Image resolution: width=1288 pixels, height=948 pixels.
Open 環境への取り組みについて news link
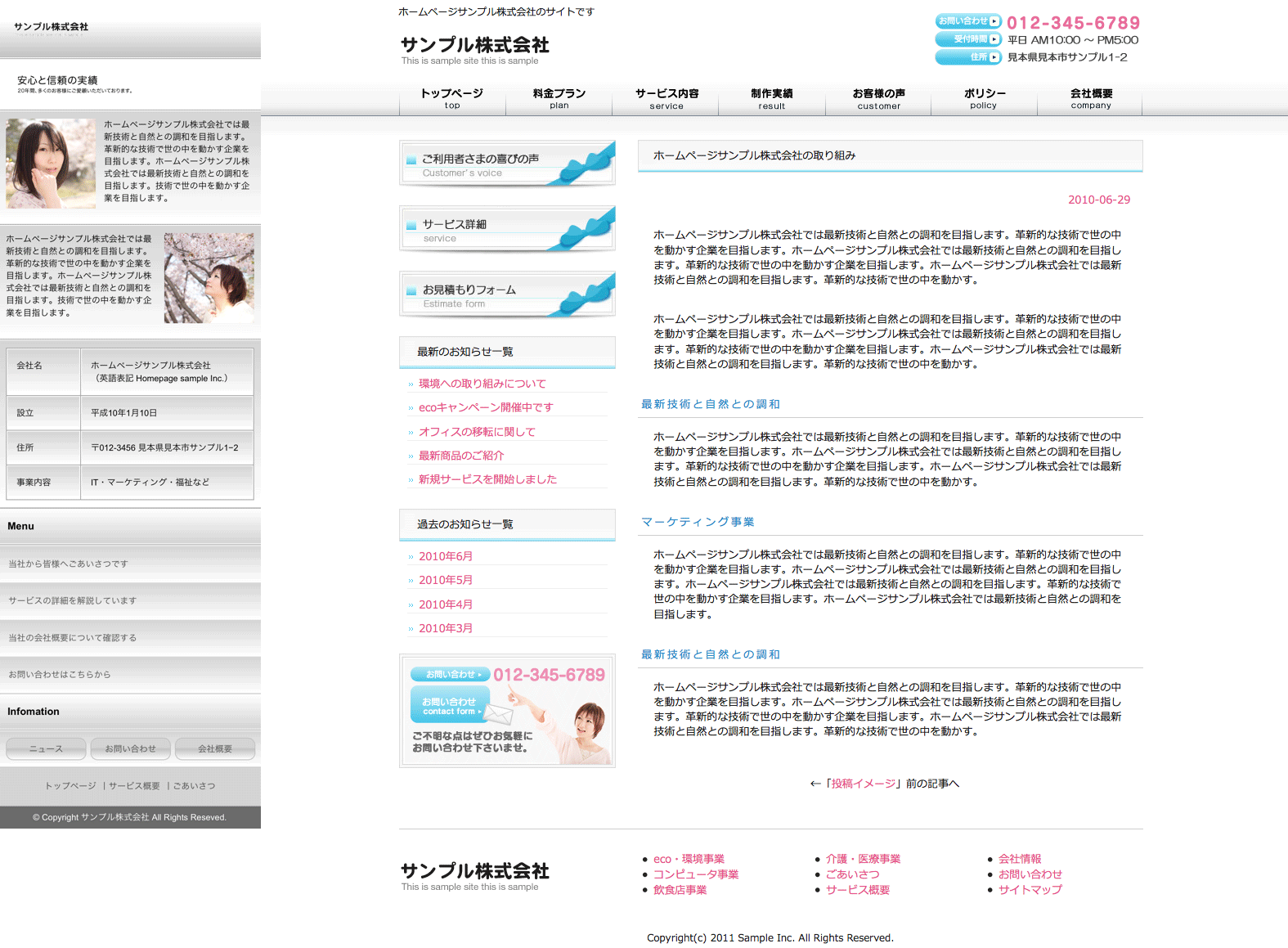click(482, 384)
